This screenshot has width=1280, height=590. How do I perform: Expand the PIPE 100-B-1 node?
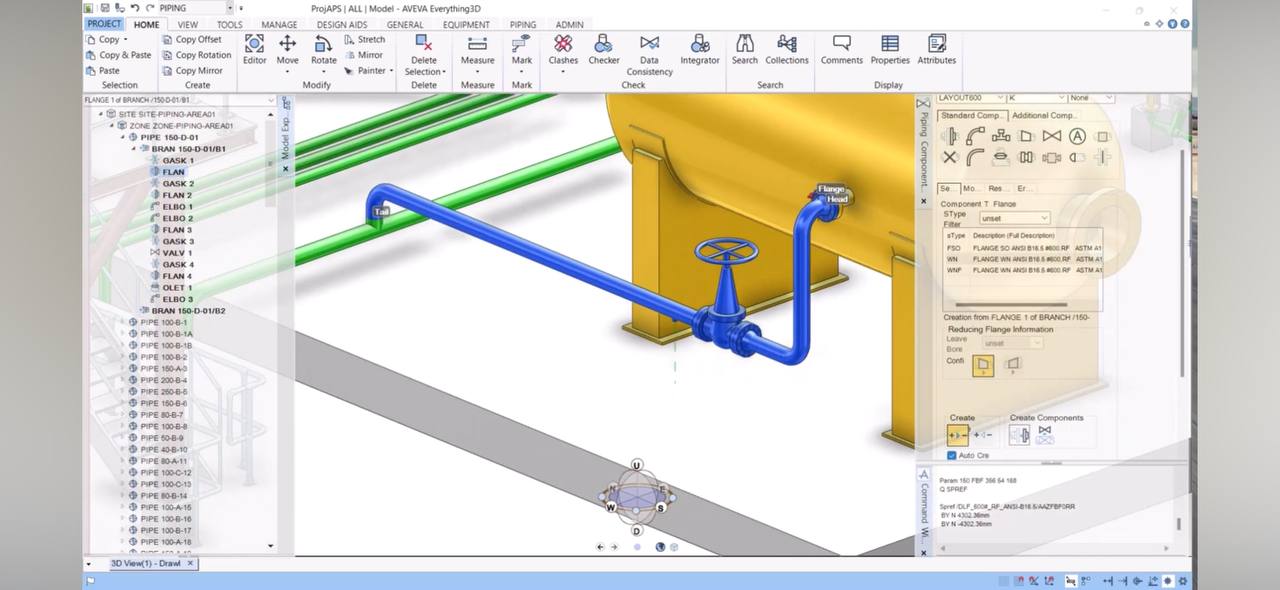(x=123, y=322)
